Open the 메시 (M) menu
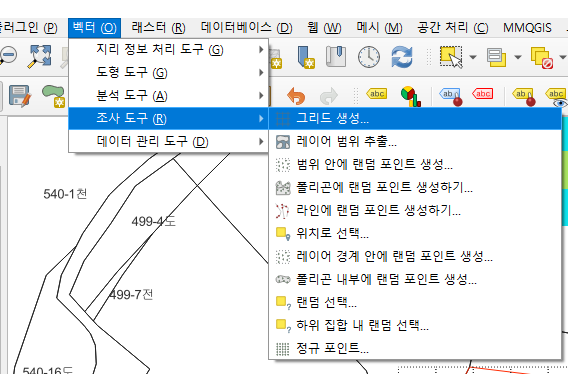Image resolution: width=568 pixels, height=374 pixels. (x=379, y=28)
